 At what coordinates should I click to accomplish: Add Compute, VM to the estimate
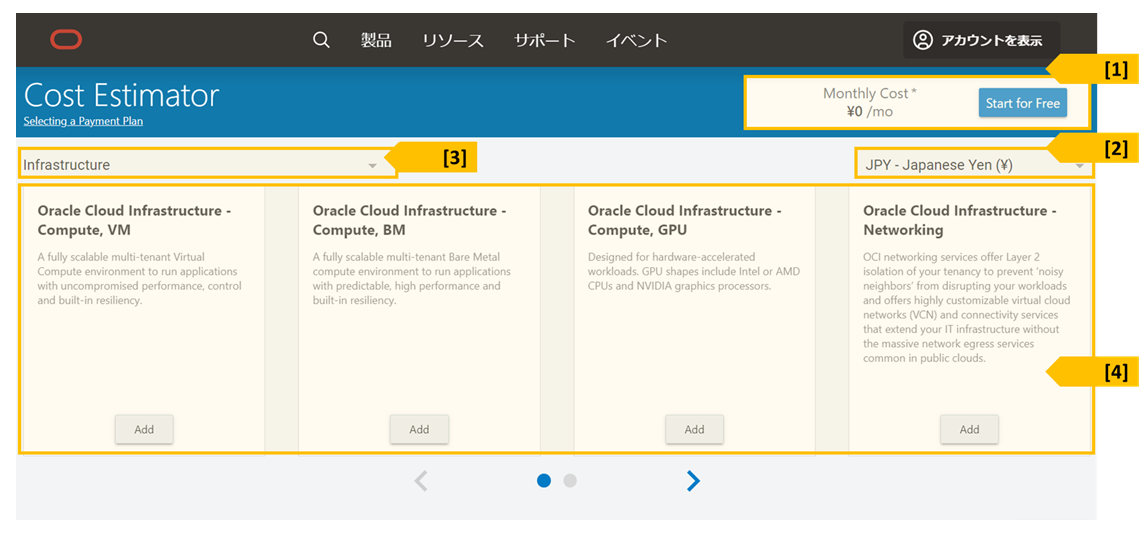144,430
